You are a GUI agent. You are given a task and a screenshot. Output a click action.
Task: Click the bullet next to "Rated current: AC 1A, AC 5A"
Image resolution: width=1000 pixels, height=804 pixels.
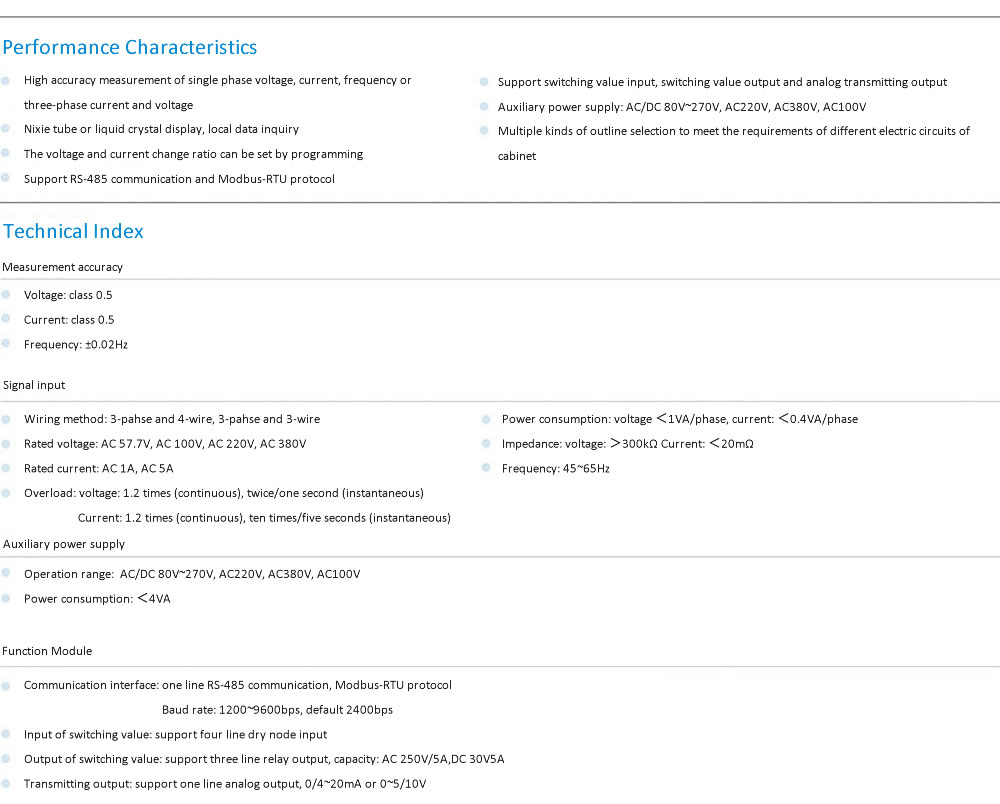(x=6, y=468)
